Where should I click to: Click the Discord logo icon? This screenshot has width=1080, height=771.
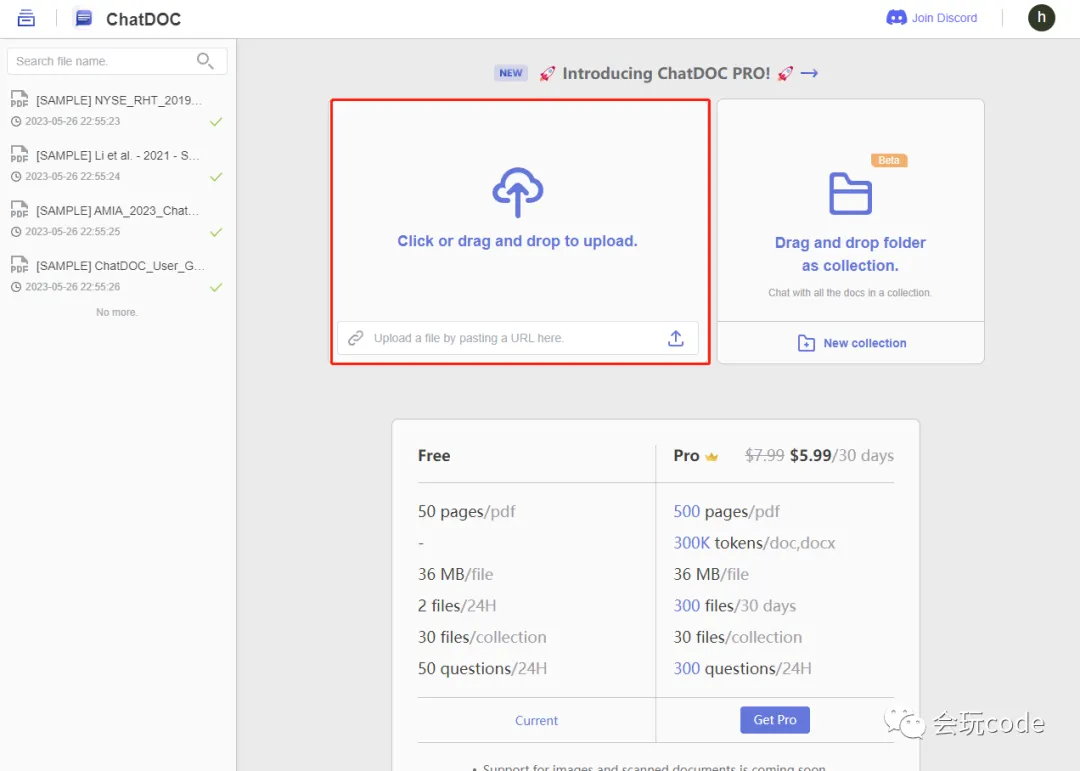tap(896, 18)
